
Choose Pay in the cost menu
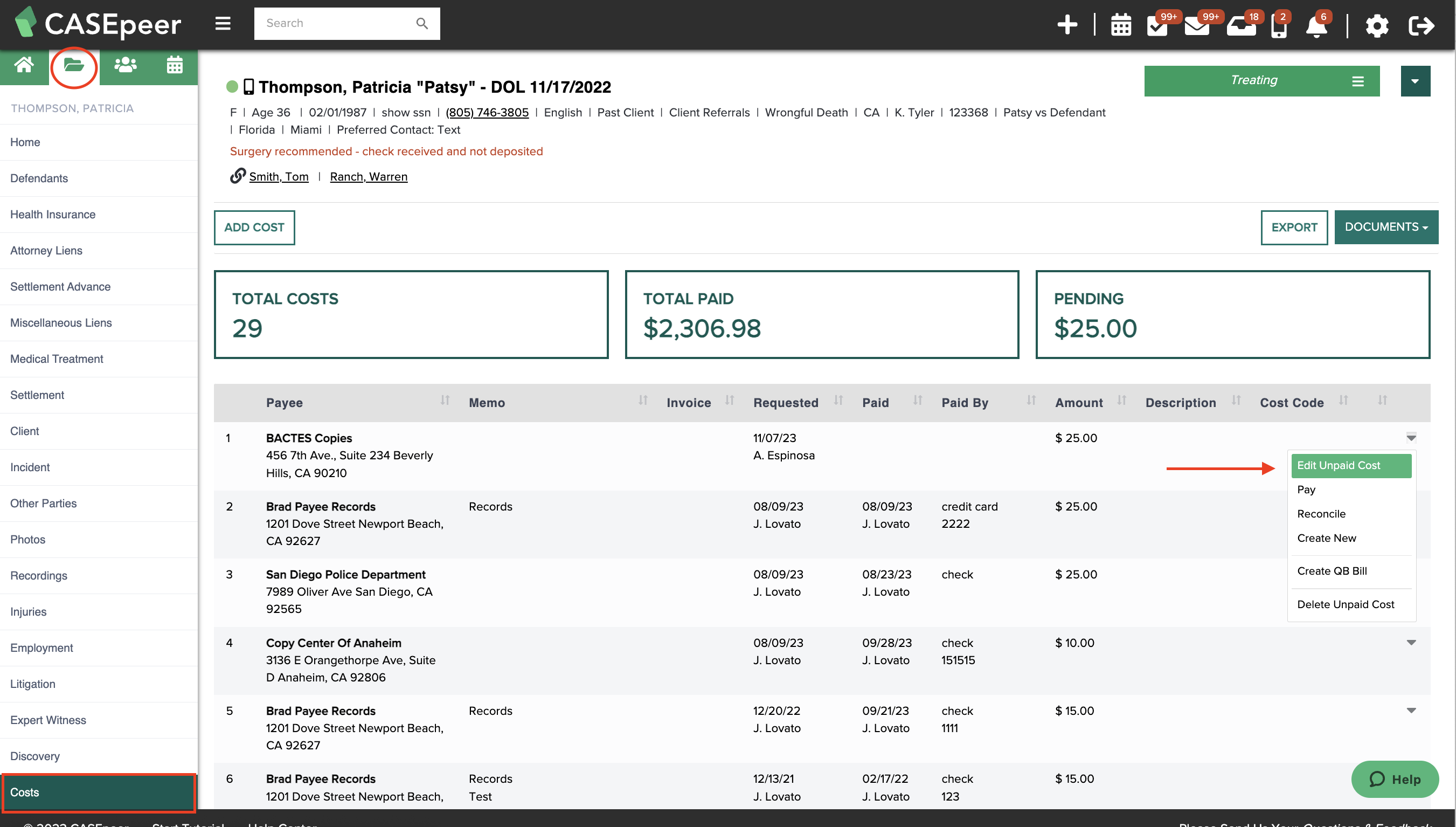1306,490
